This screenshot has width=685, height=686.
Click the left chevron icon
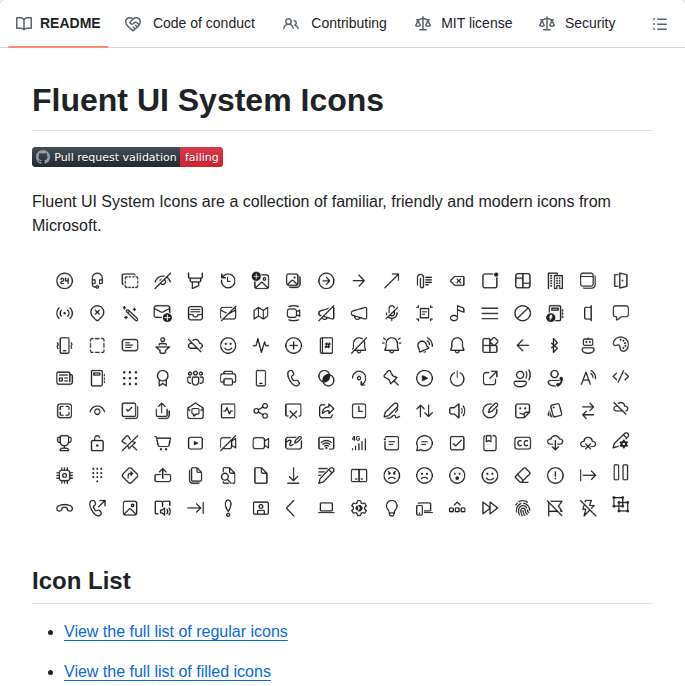coord(290,508)
